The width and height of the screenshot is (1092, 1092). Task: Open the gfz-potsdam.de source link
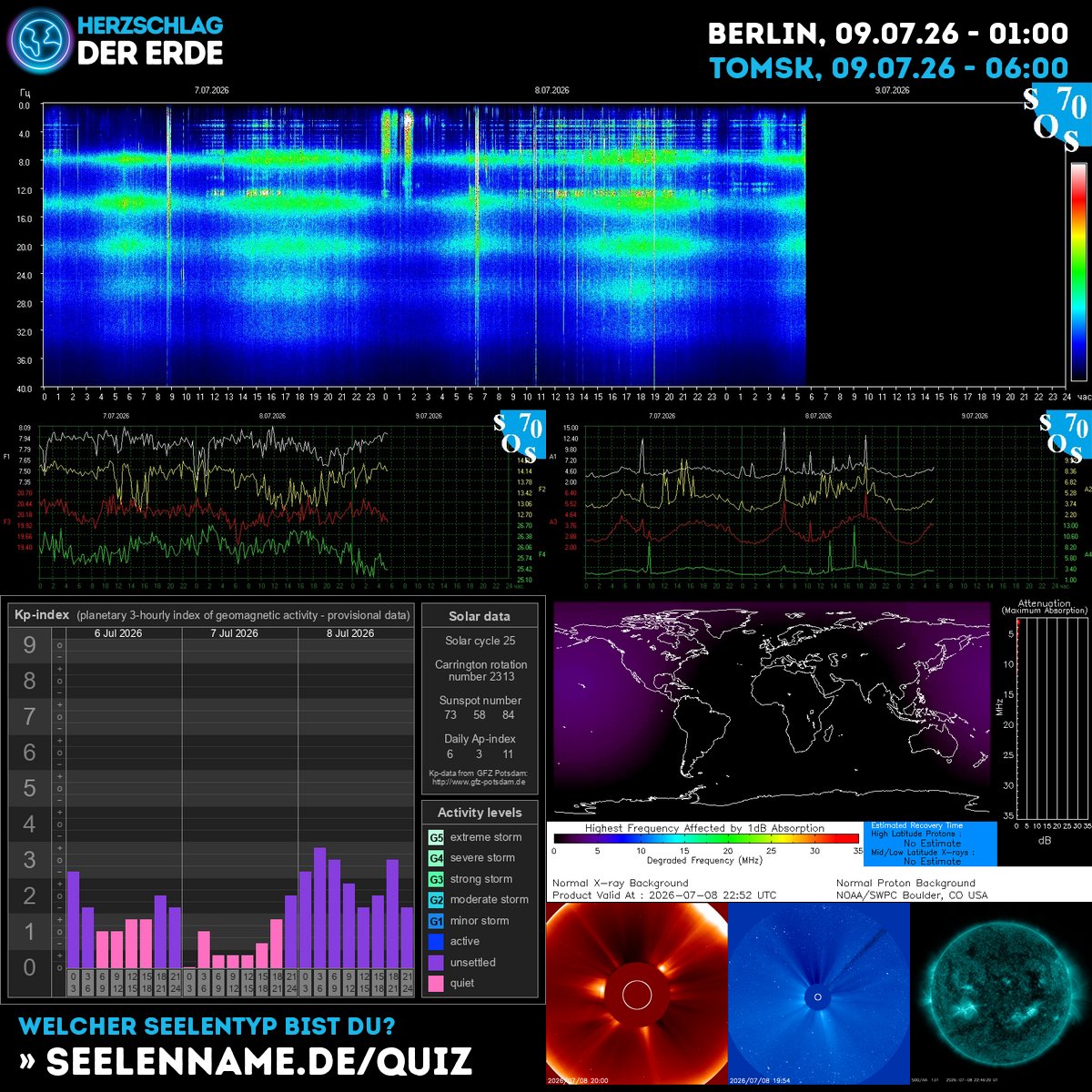[x=479, y=782]
